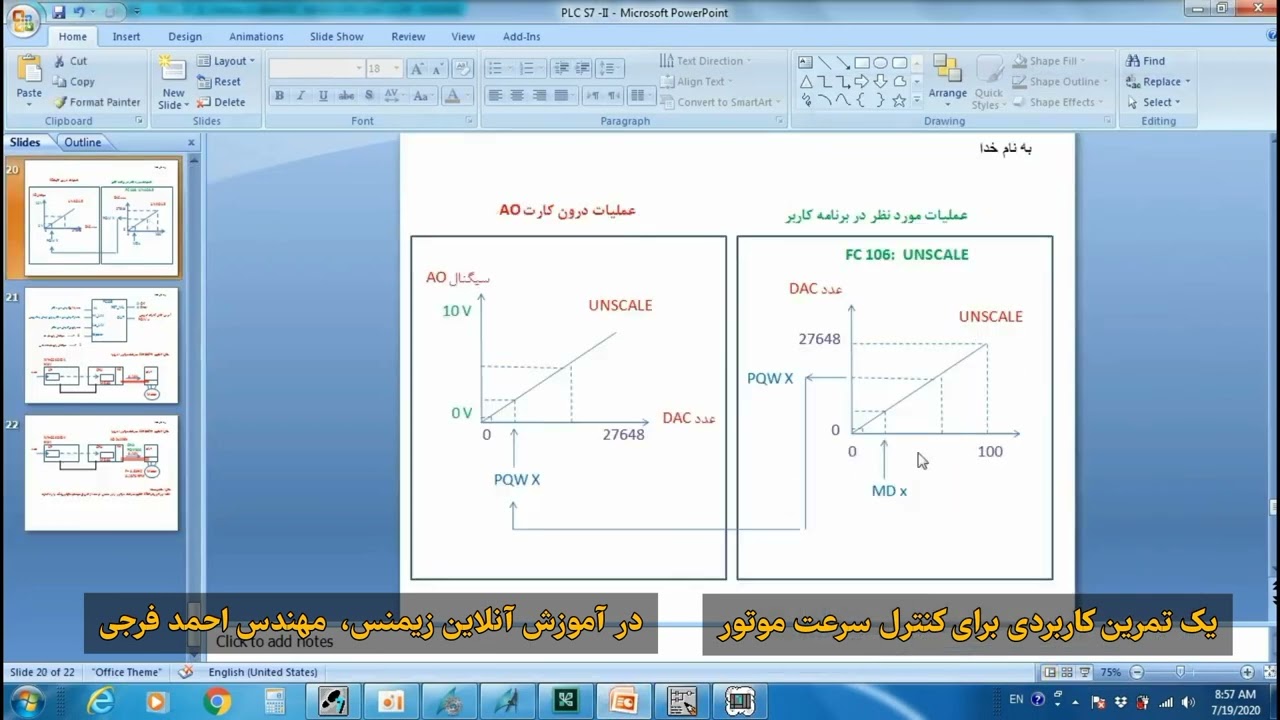
Task: Insert a New Slide
Action: [x=173, y=82]
